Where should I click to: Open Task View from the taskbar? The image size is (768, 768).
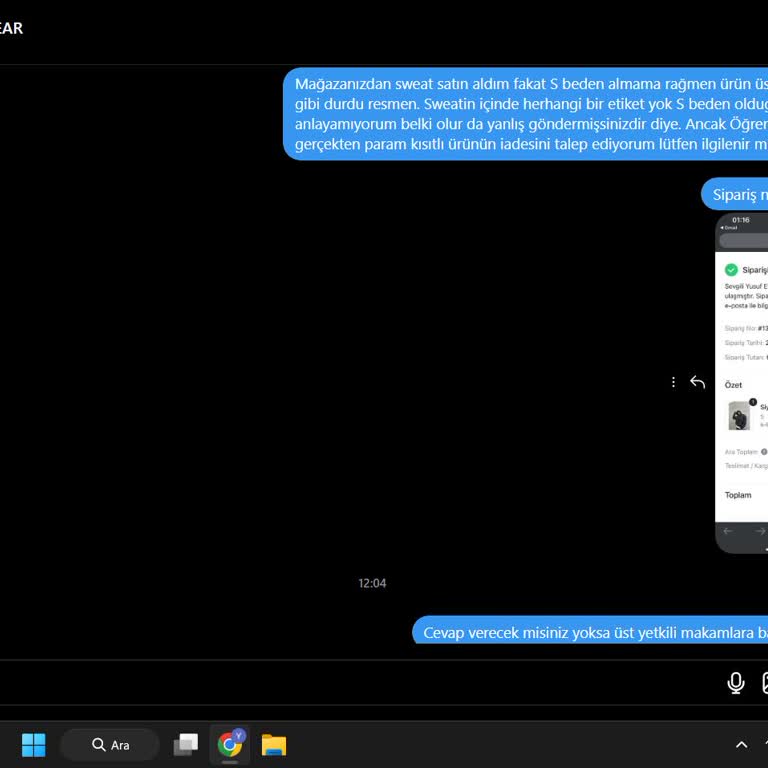coord(186,744)
